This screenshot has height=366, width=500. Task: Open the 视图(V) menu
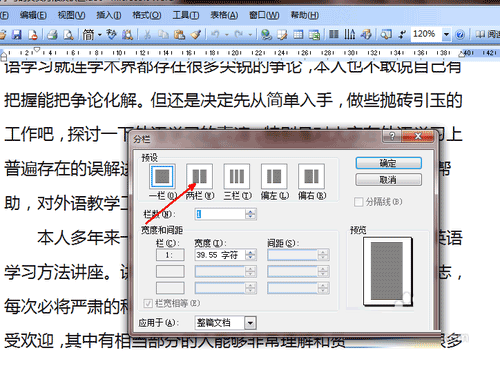[71, 15]
